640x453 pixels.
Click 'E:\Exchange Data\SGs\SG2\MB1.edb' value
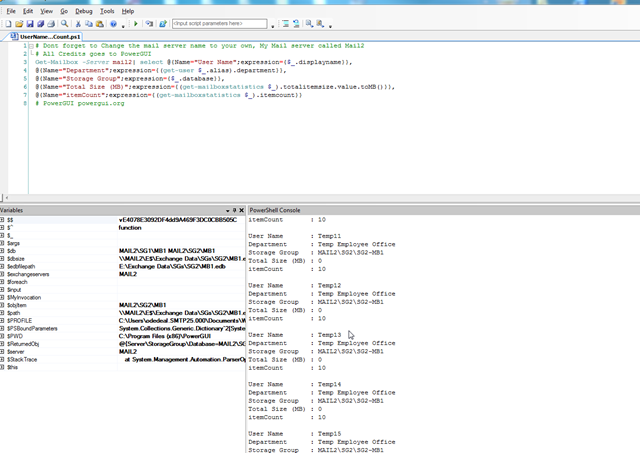(x=172, y=266)
